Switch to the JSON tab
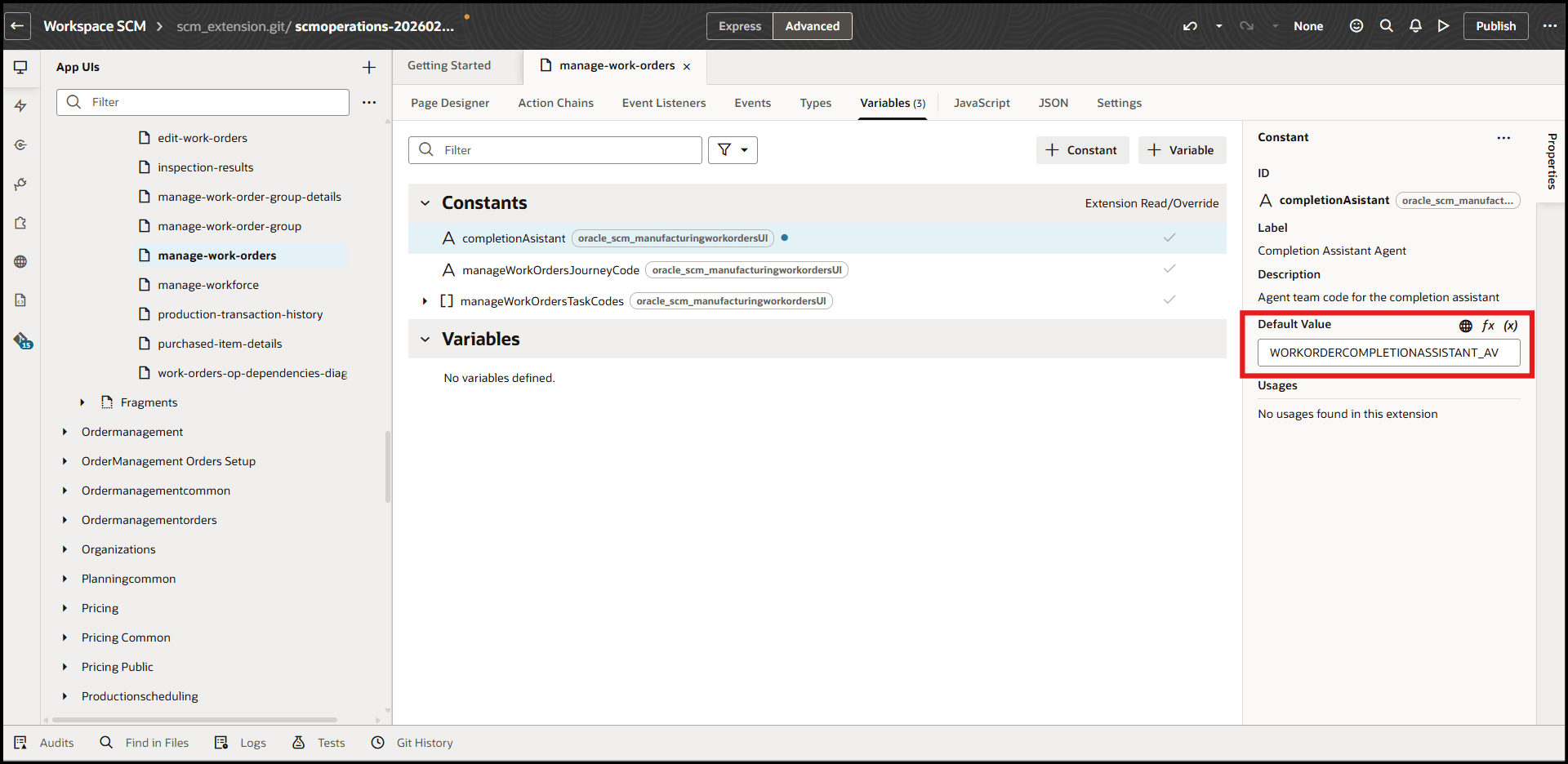Screen dimensions: 1568x764 (1053, 103)
